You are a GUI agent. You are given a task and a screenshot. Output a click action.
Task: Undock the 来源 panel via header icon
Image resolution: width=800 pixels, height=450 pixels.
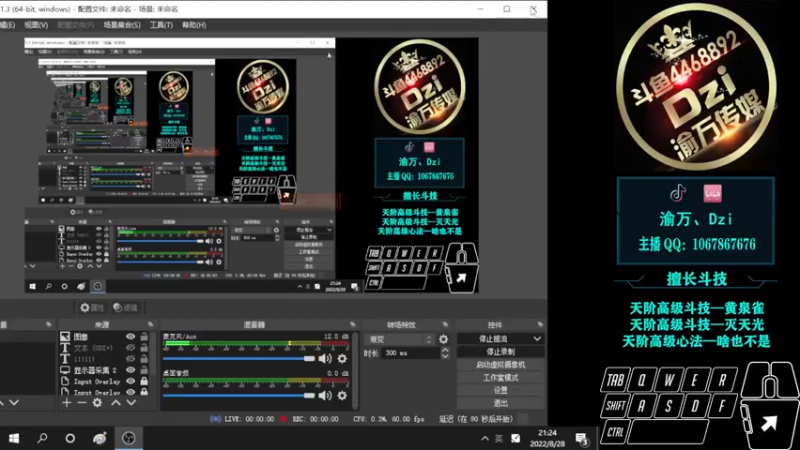point(151,324)
